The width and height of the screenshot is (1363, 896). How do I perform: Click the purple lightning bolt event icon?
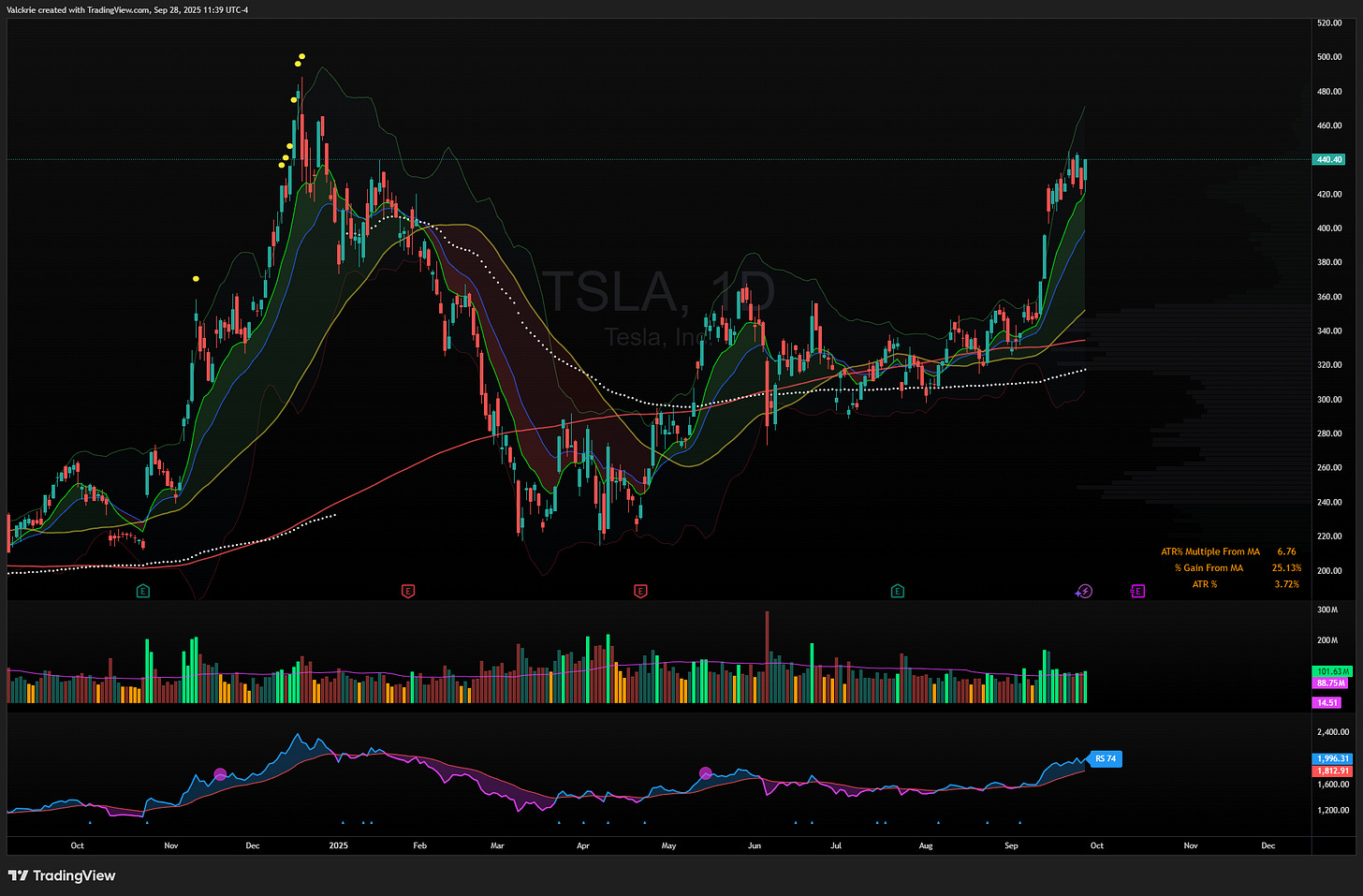(x=1084, y=591)
